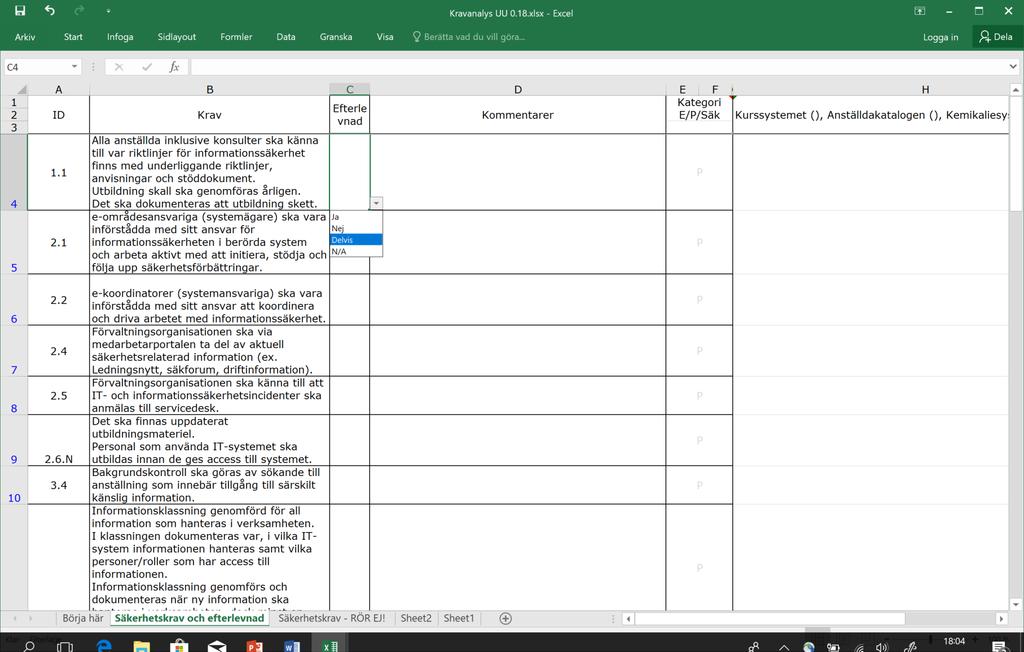Choose 'Ja' from the validation list
Image resolution: width=1024 pixels, height=652 pixels.
tap(356, 217)
